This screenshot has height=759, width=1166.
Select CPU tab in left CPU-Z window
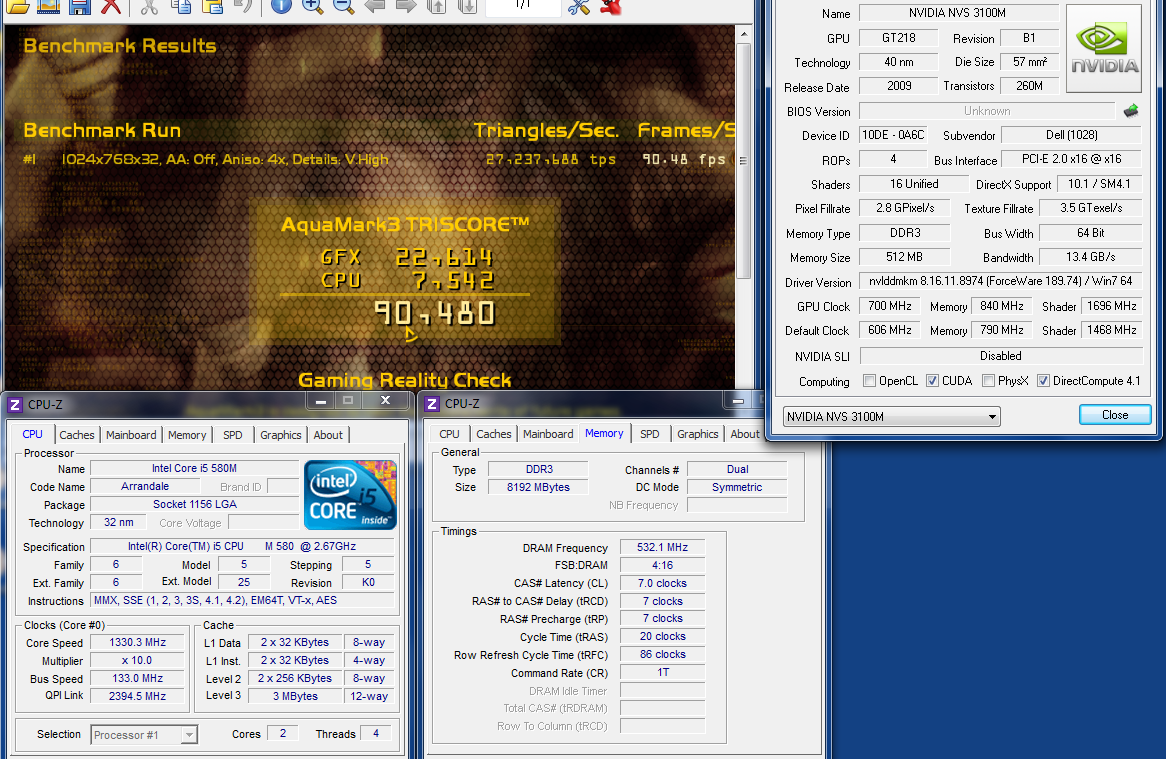pyautogui.click(x=33, y=433)
